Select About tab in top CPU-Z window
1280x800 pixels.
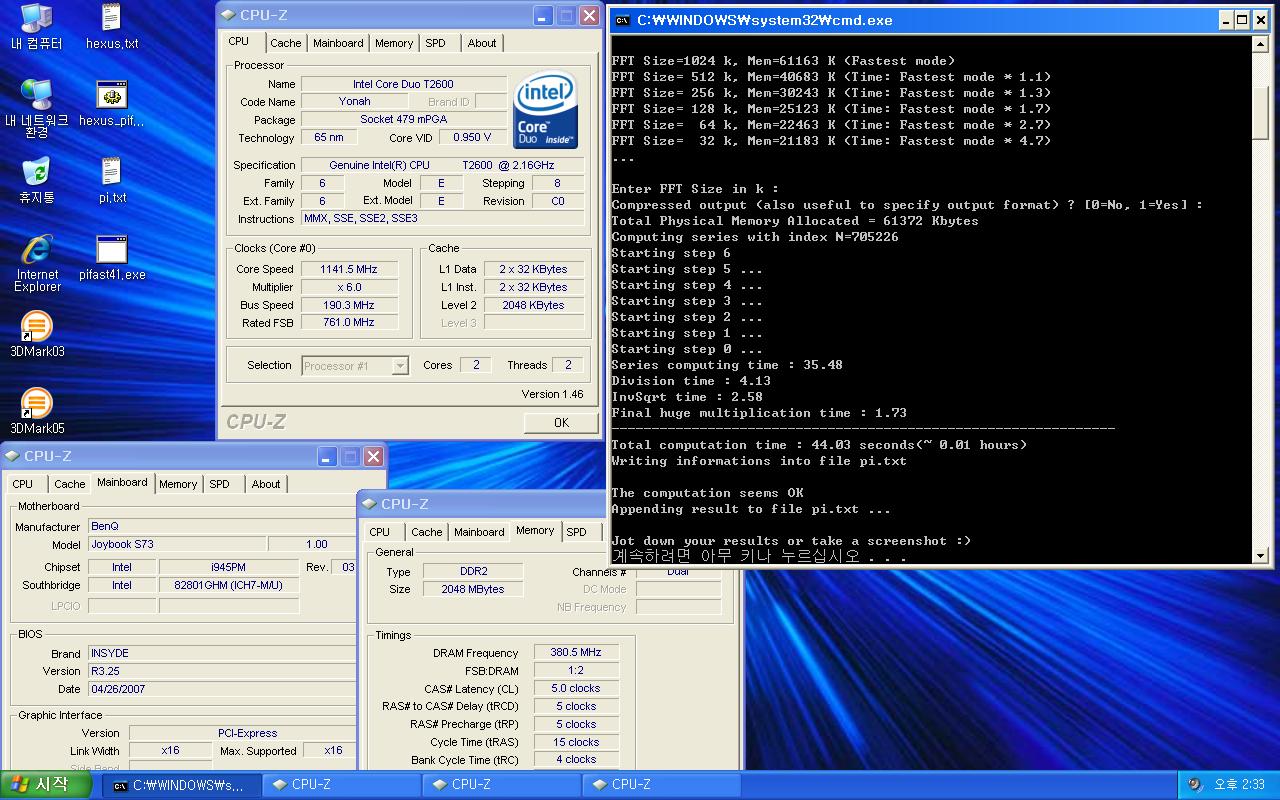pos(482,43)
